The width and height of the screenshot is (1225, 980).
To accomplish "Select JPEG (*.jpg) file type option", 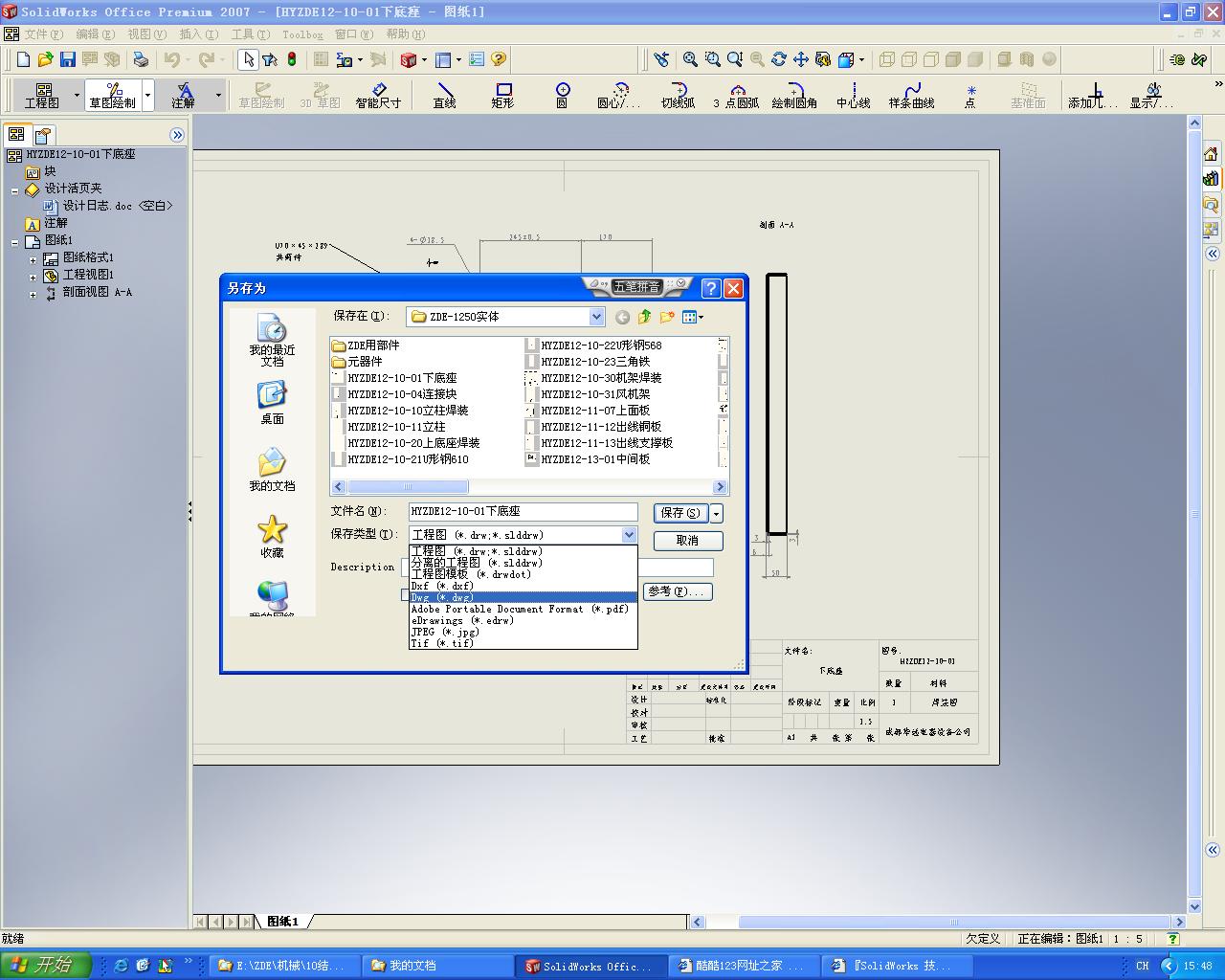I will pos(523,632).
